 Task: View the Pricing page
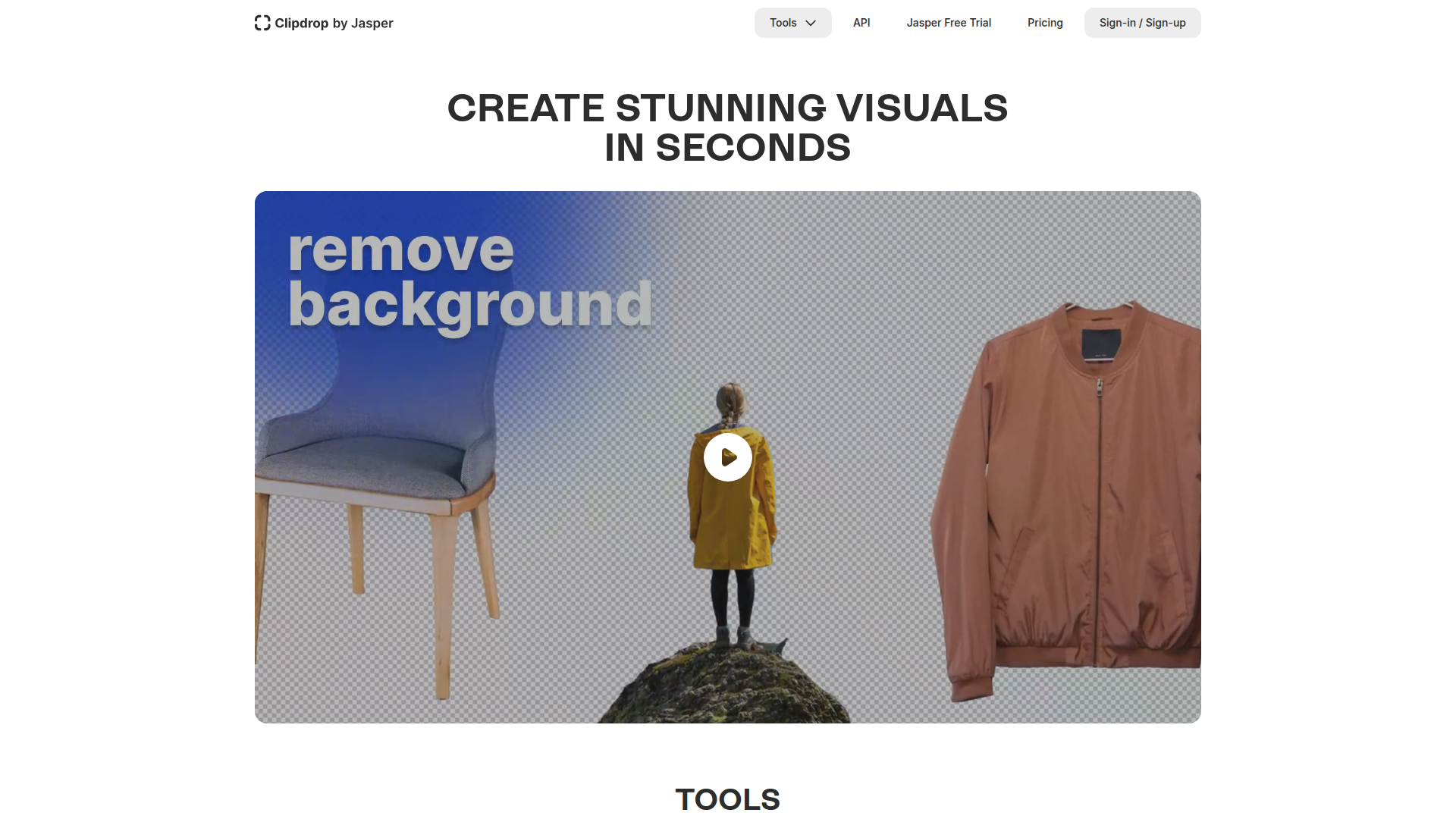pos(1045,23)
